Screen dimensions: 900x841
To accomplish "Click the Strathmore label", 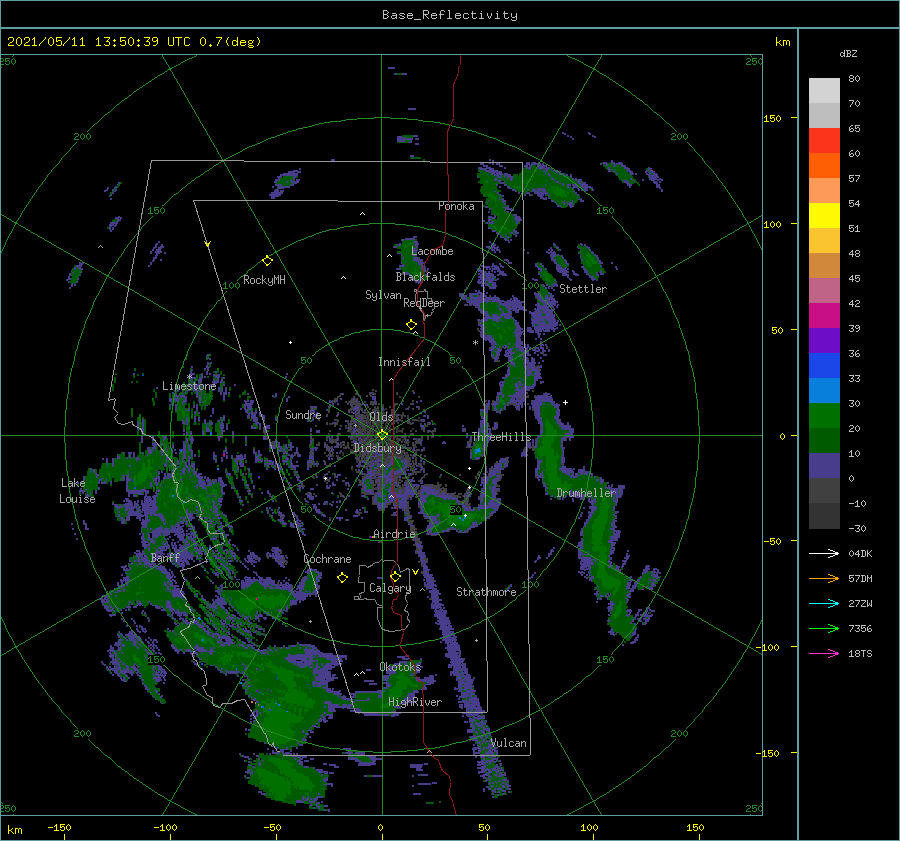I will 486,592.
